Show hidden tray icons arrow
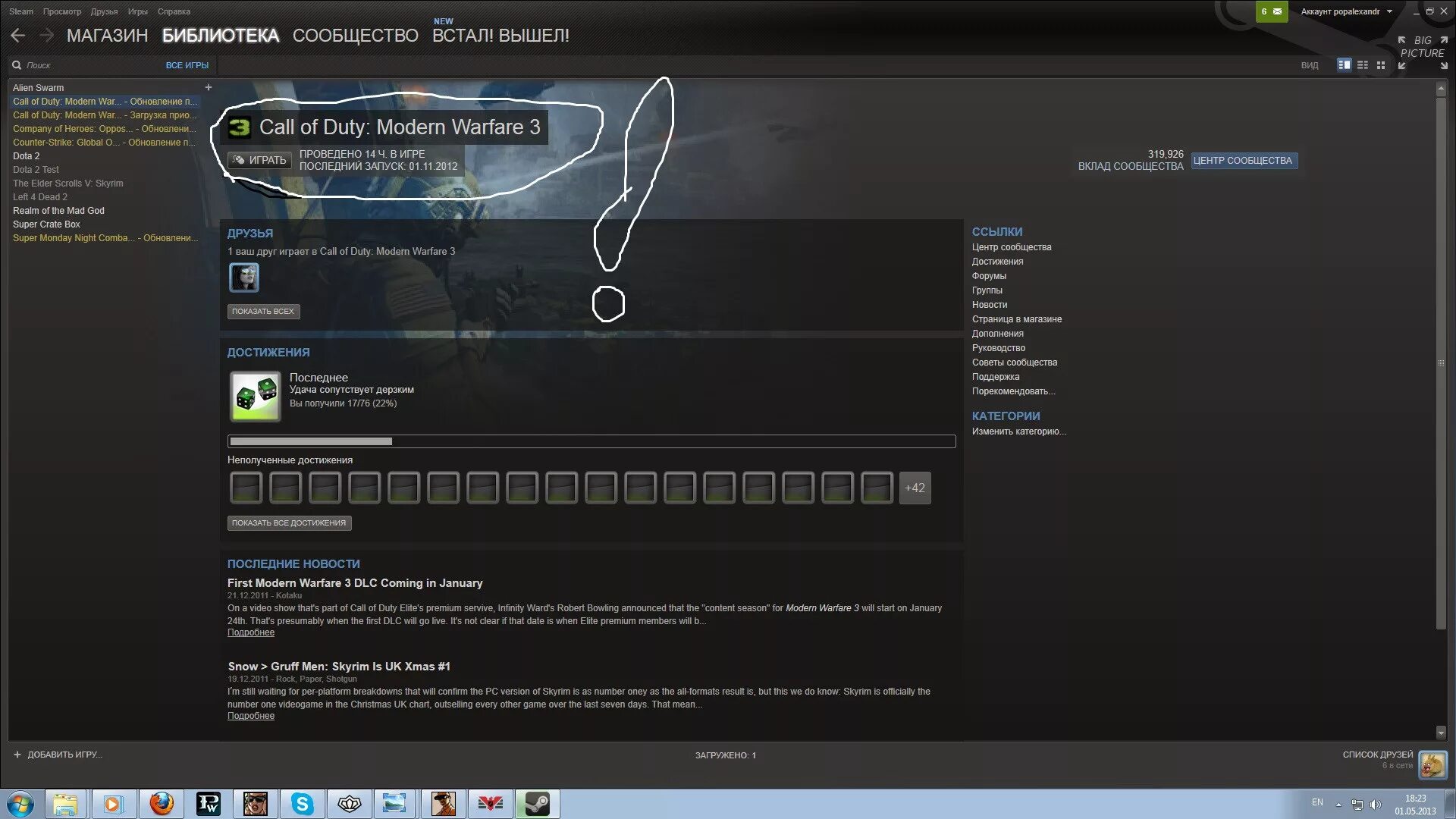The image size is (1456, 819). point(1338,805)
